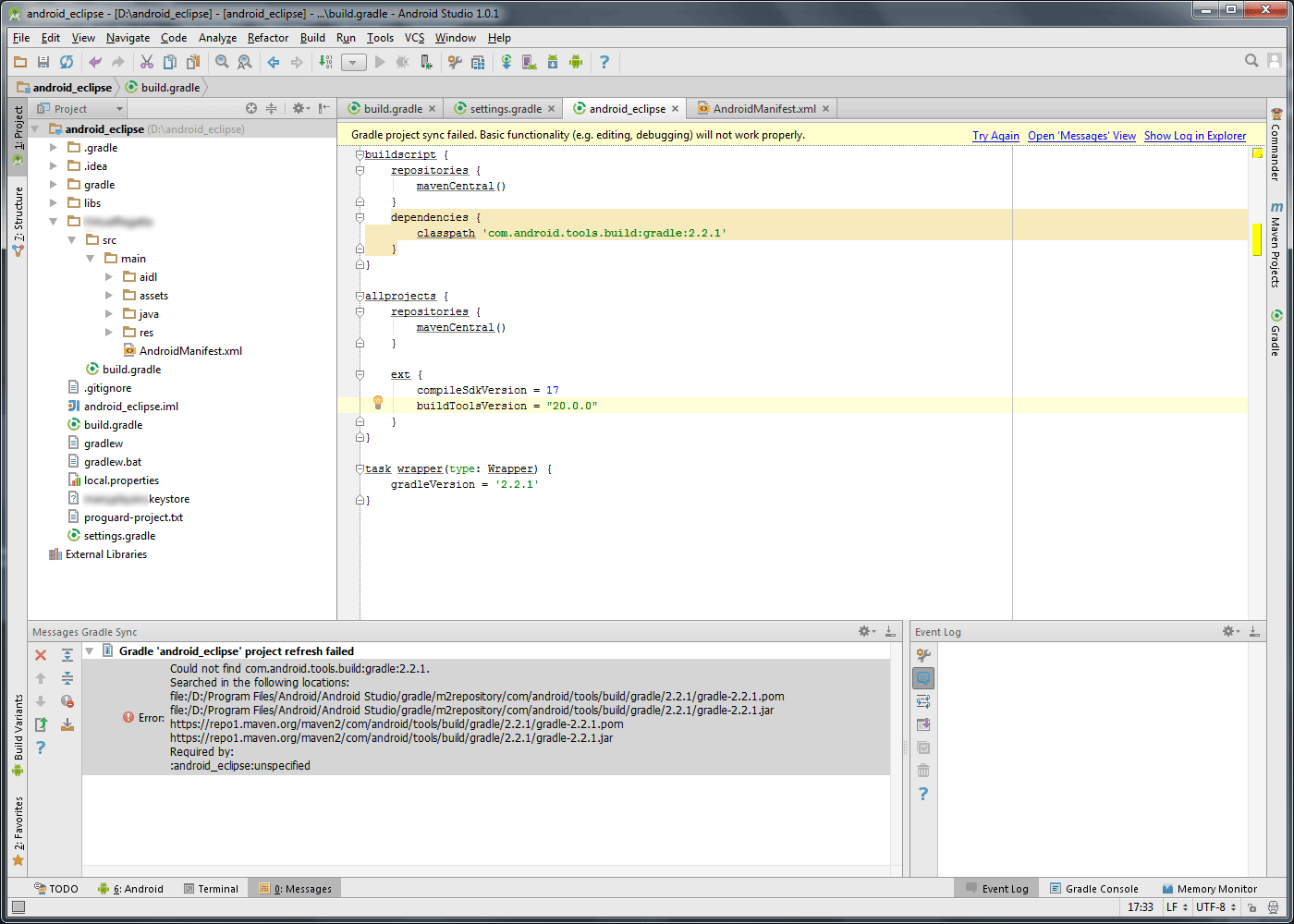Click the Attach debugger to Android process icon

pos(426,62)
